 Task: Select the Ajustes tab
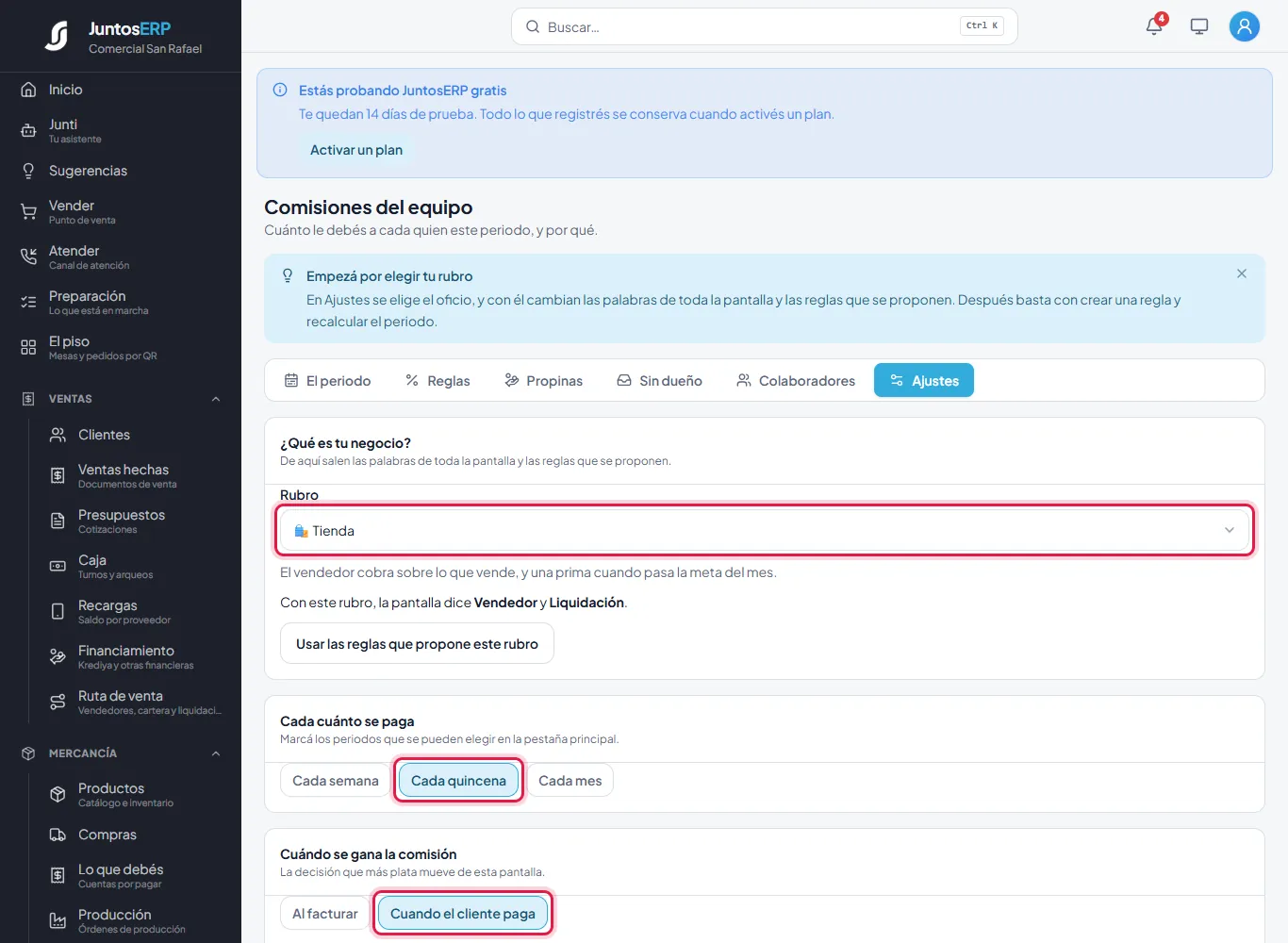point(924,381)
